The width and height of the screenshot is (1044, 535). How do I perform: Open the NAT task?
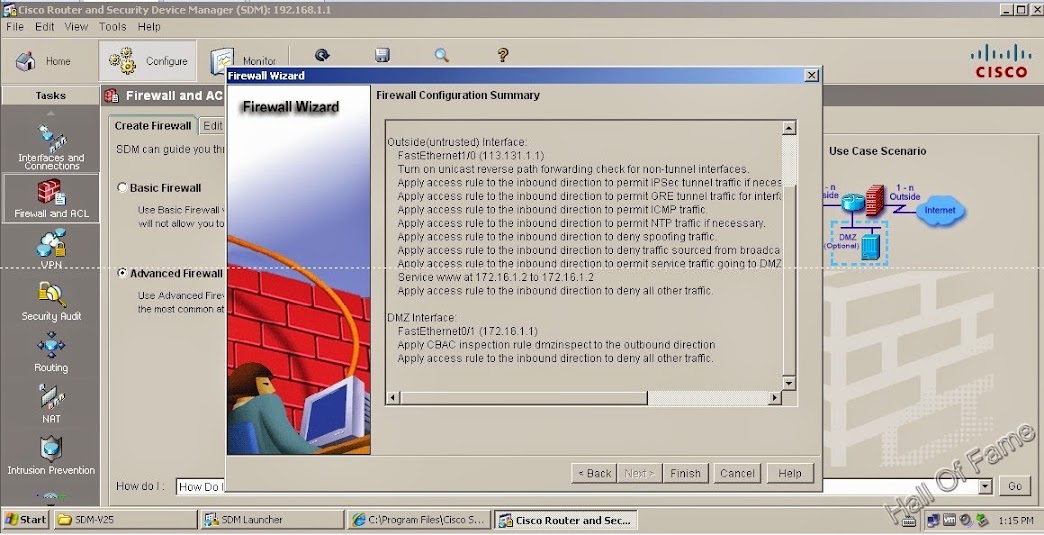tap(51, 403)
